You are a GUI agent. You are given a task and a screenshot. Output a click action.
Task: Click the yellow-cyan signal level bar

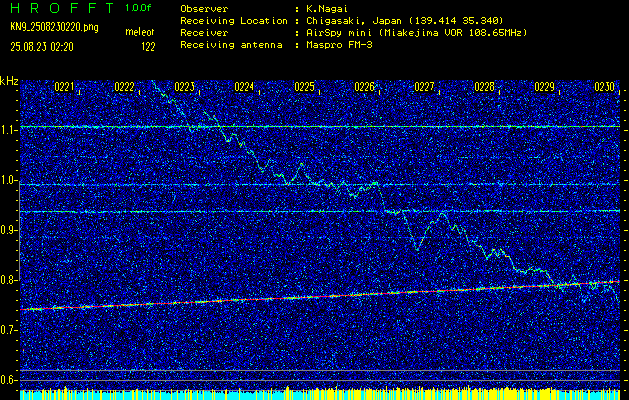click(320, 394)
